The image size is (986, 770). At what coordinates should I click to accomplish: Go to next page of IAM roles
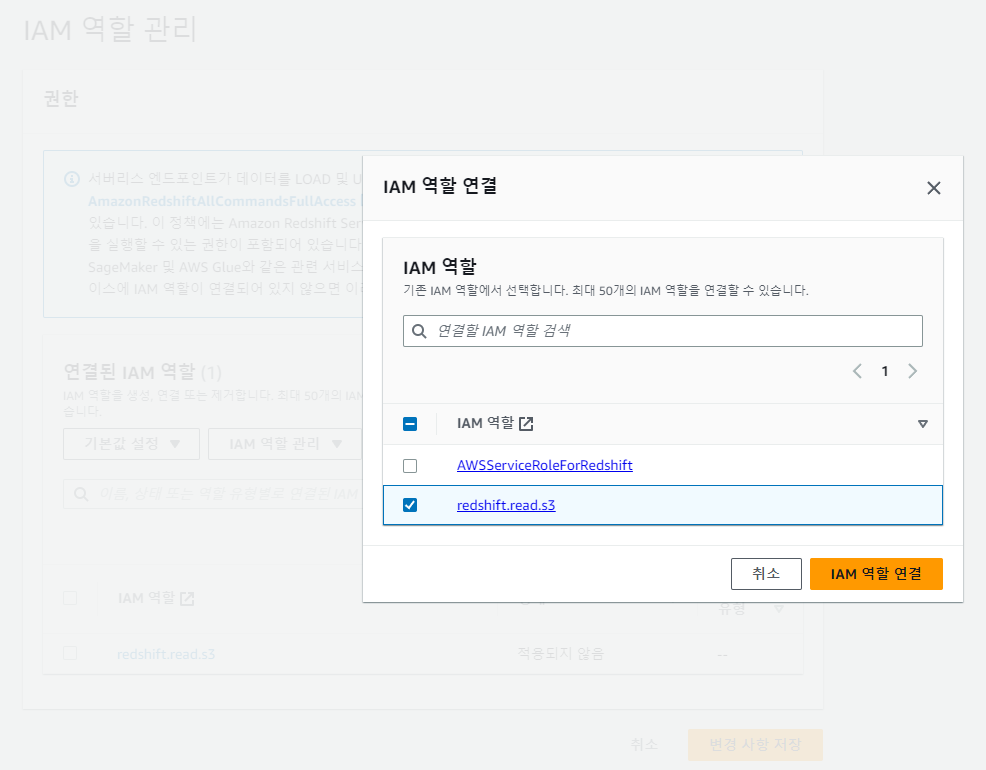tap(912, 371)
